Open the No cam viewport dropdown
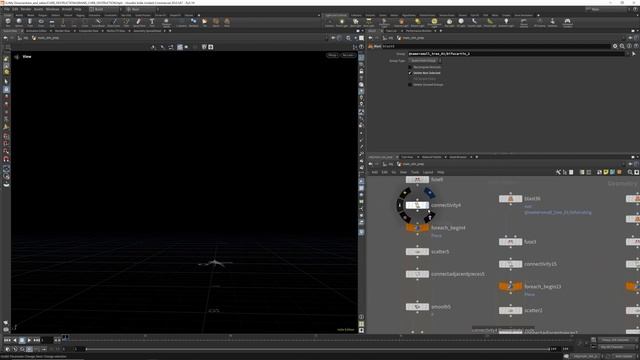The width and height of the screenshot is (640, 360). (348, 55)
